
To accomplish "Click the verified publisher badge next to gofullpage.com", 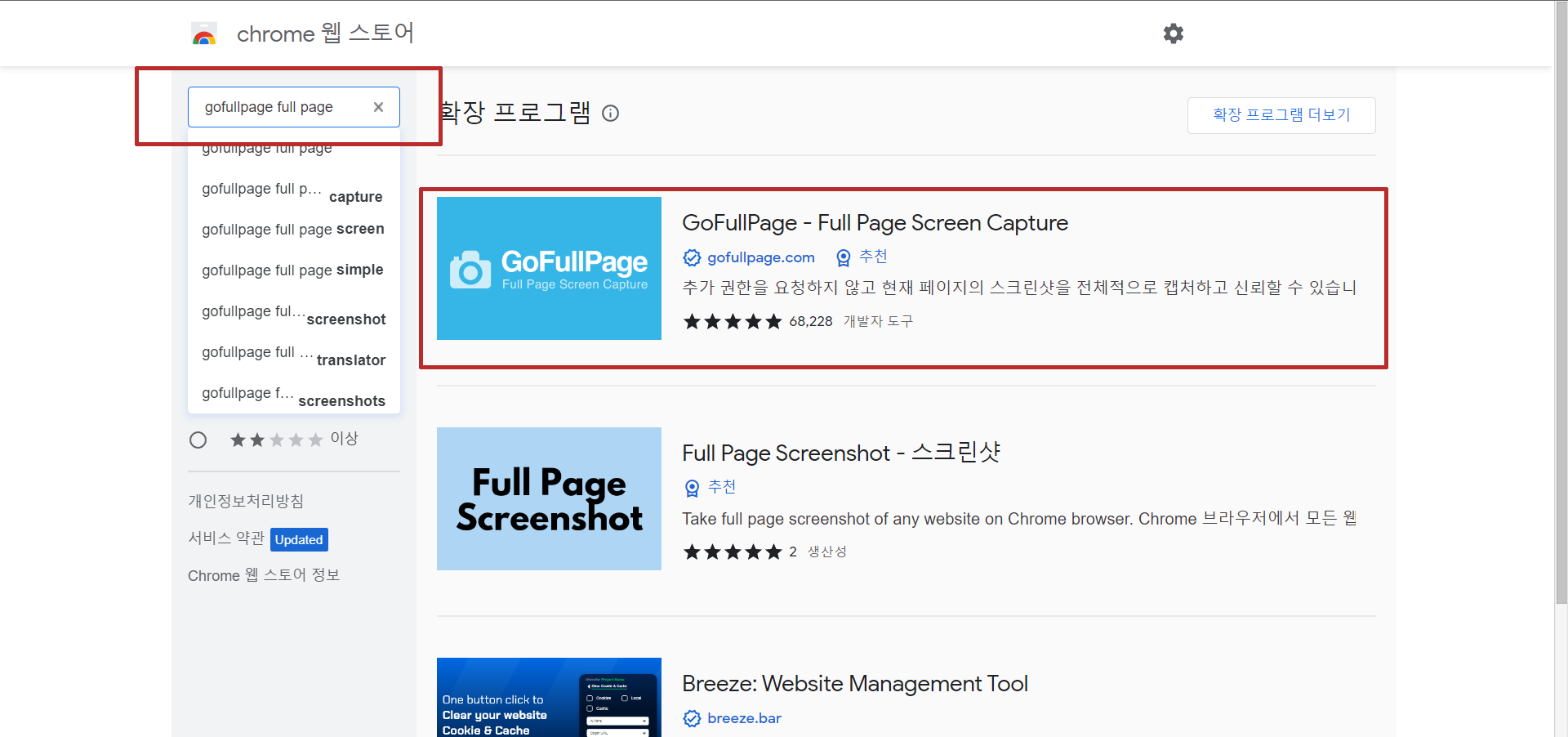I will click(692, 257).
